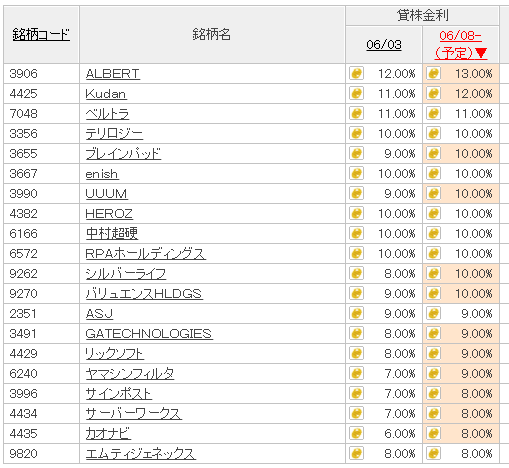Sort by 銘柄コード column header
The image size is (509, 468).
click(x=41, y=34)
